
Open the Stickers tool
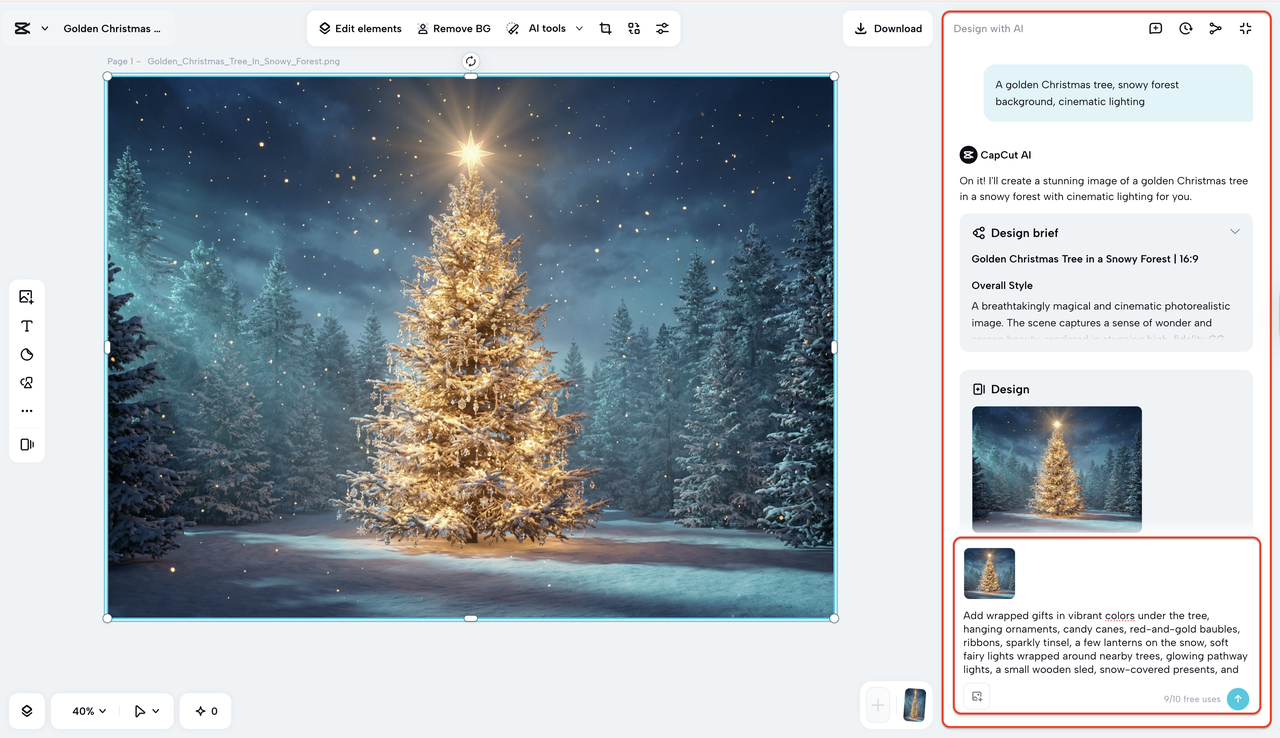(27, 353)
